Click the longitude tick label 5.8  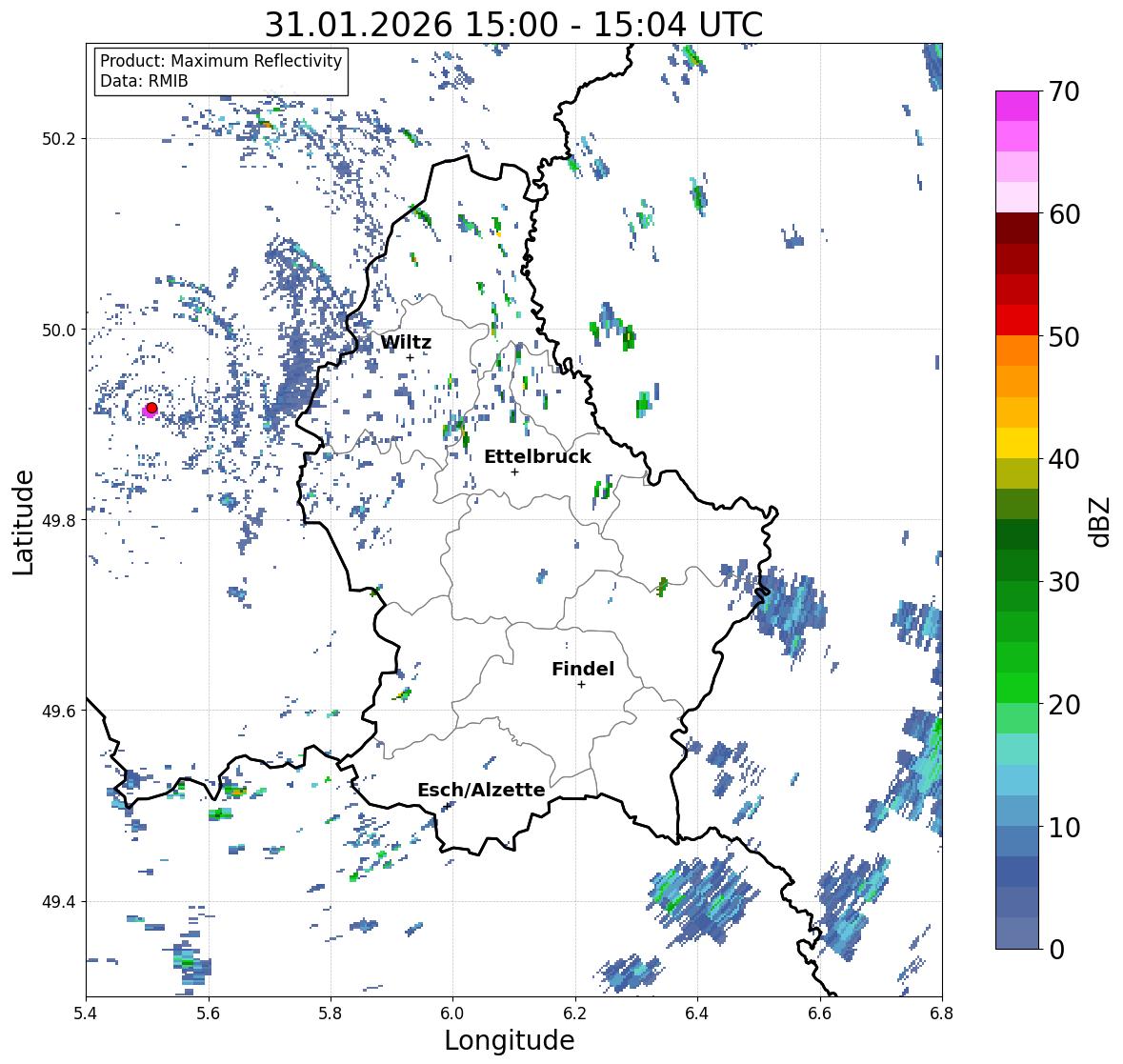(x=331, y=1014)
